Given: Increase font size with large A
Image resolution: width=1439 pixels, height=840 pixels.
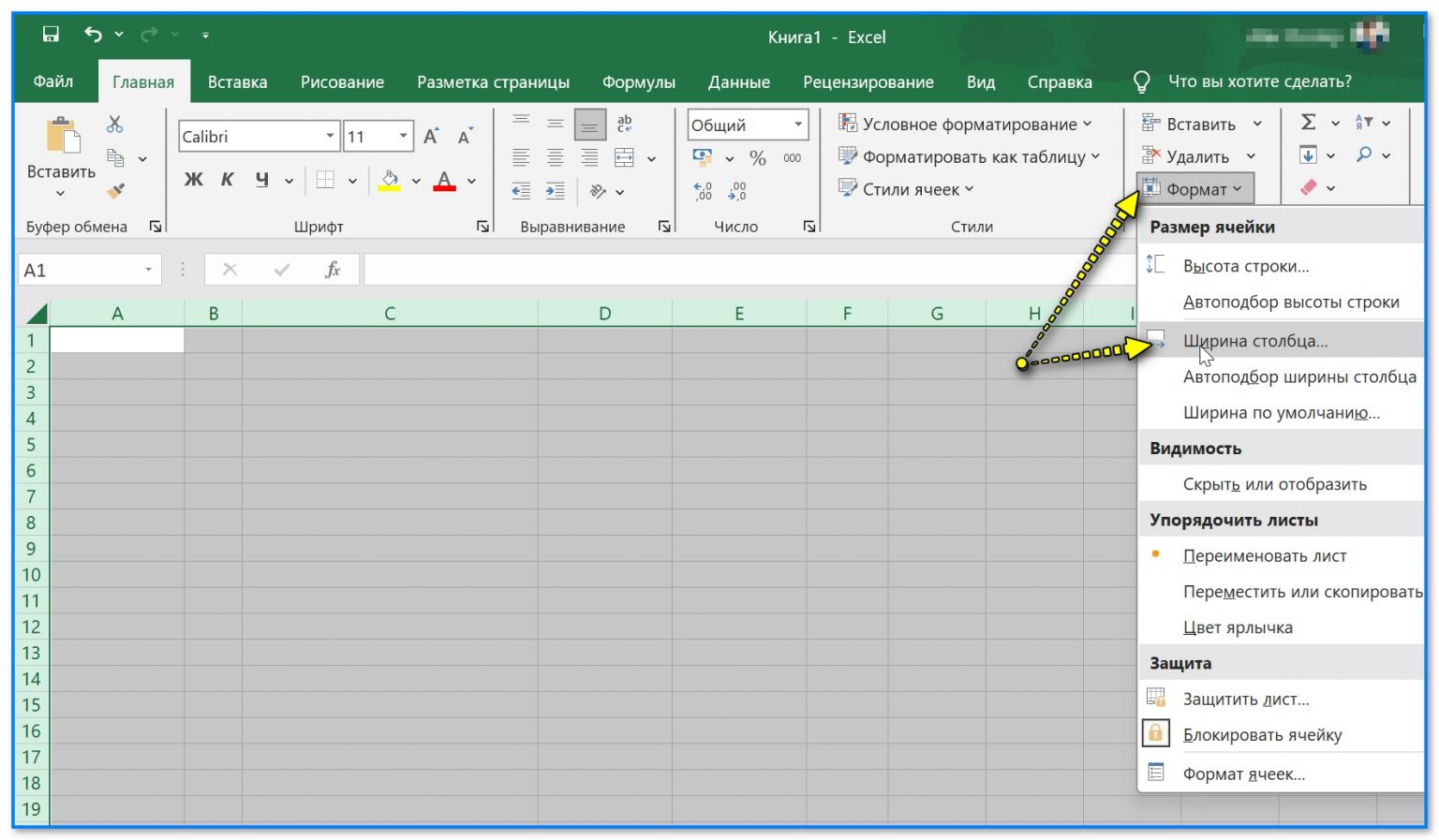Looking at the screenshot, I should (x=431, y=137).
